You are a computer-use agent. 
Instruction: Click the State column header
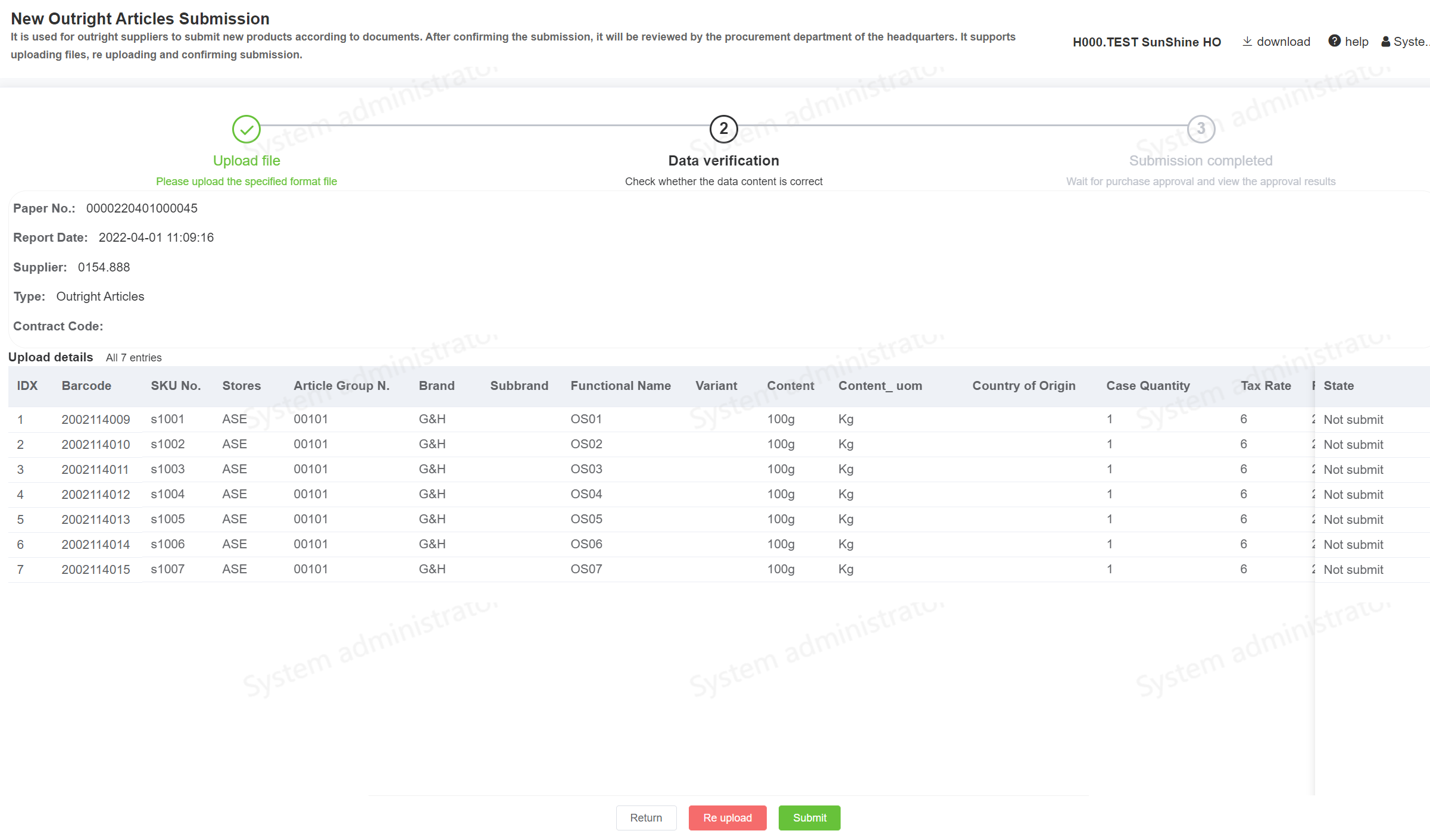click(1338, 386)
